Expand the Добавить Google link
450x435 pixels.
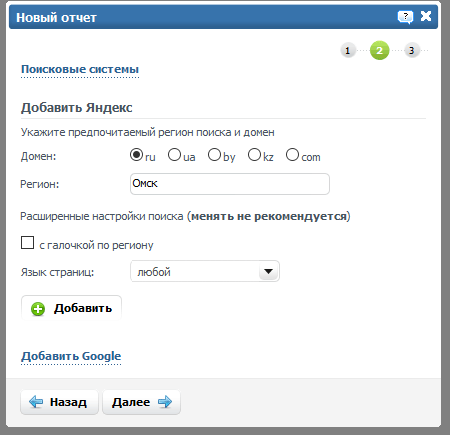[71, 356]
